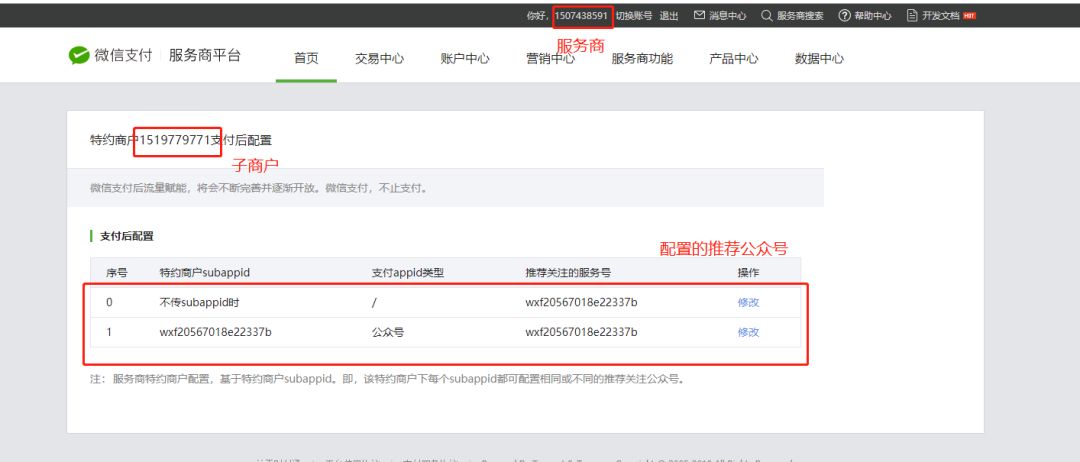
Task: Click cell 不传subappid时
Action: pos(200,302)
